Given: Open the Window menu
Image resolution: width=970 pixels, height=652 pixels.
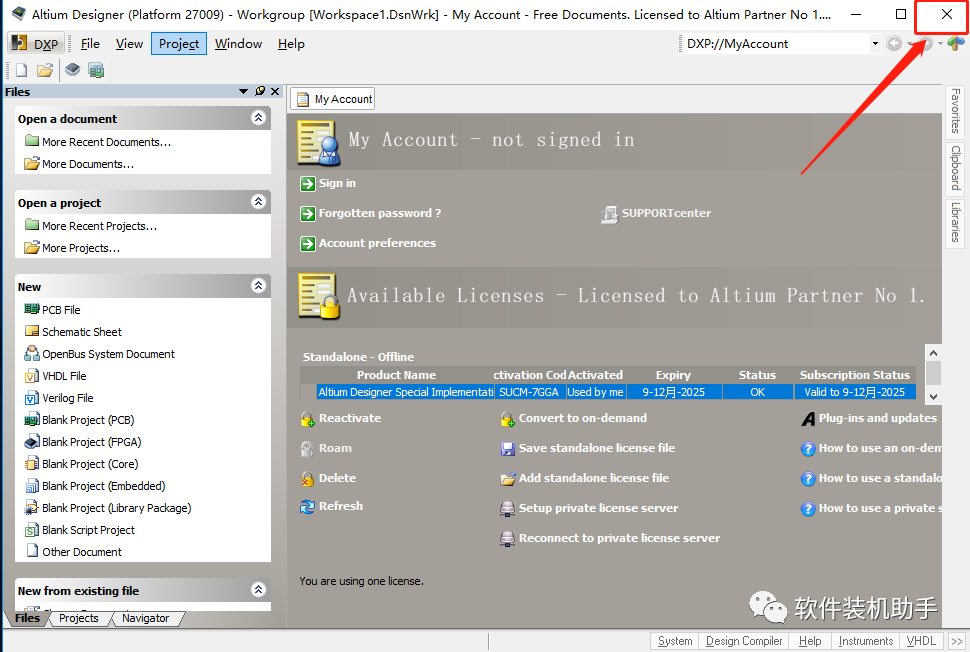Looking at the screenshot, I should (238, 44).
